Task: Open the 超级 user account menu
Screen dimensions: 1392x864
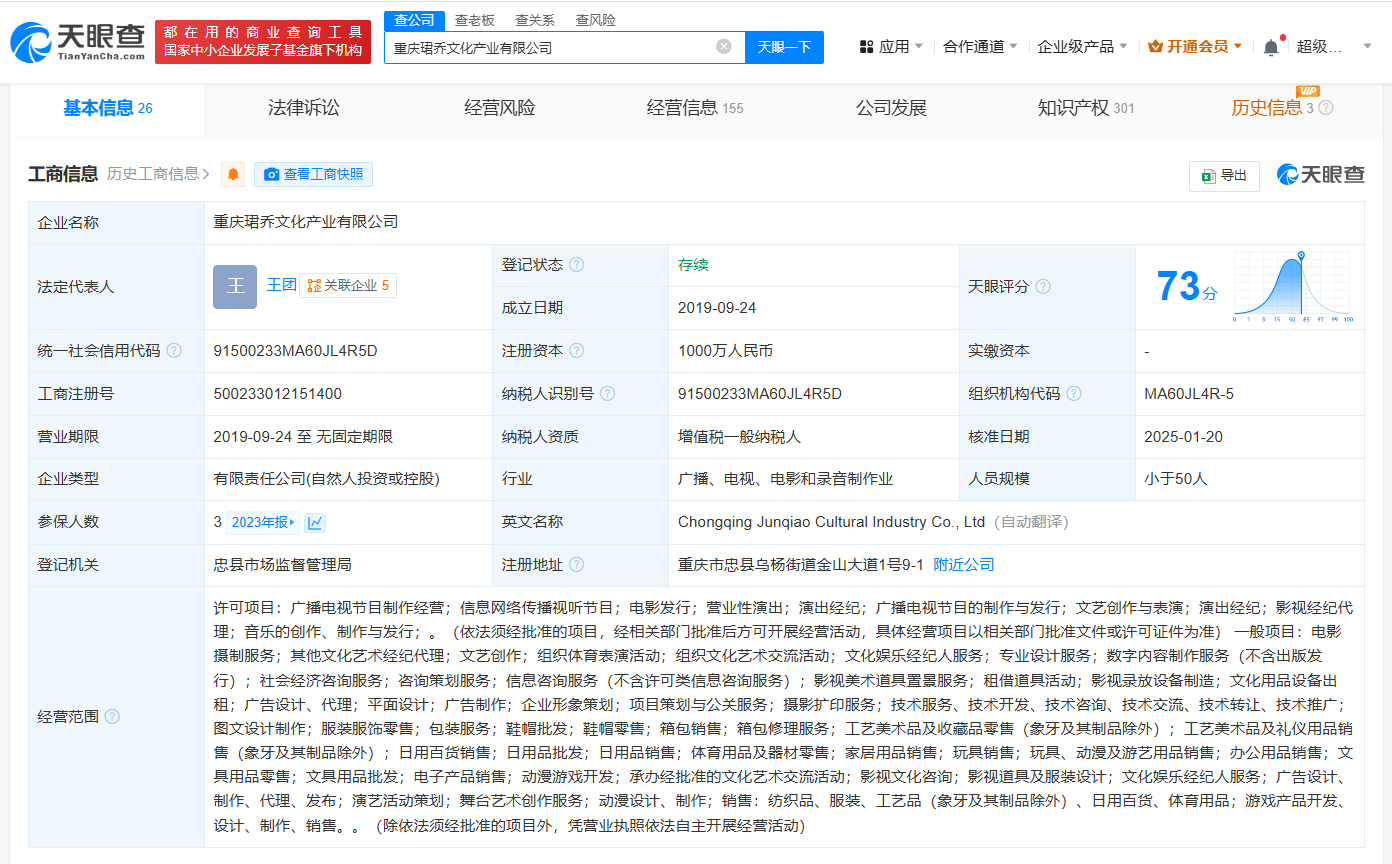Action: [1334, 47]
